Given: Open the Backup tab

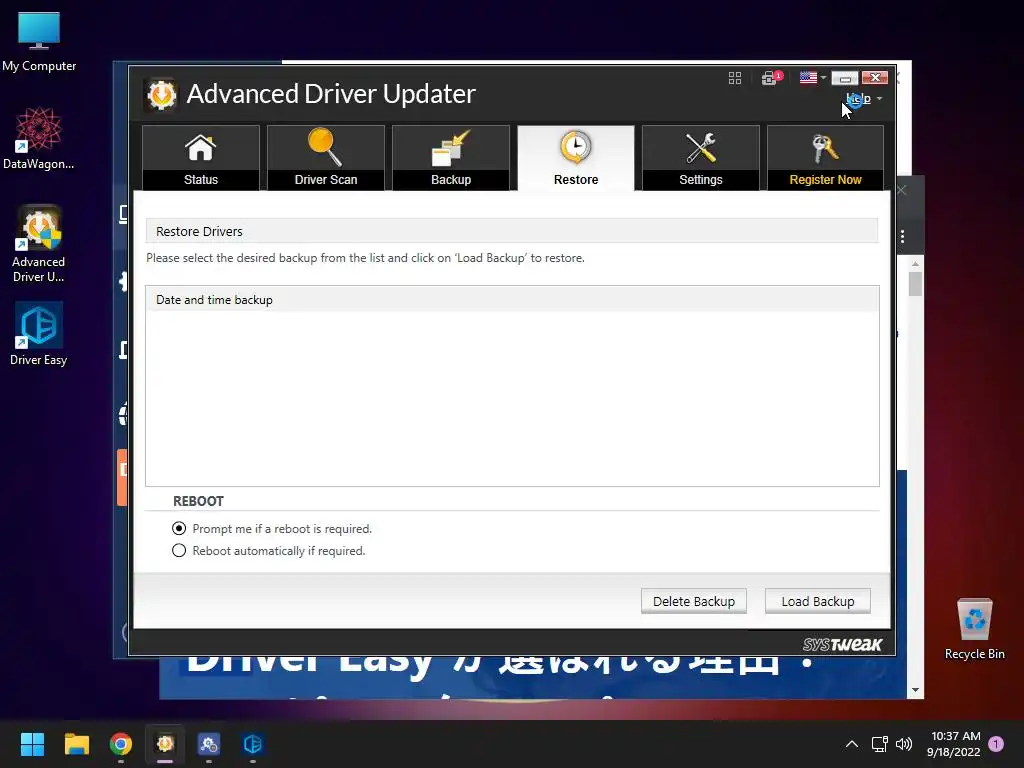Looking at the screenshot, I should click(451, 158).
